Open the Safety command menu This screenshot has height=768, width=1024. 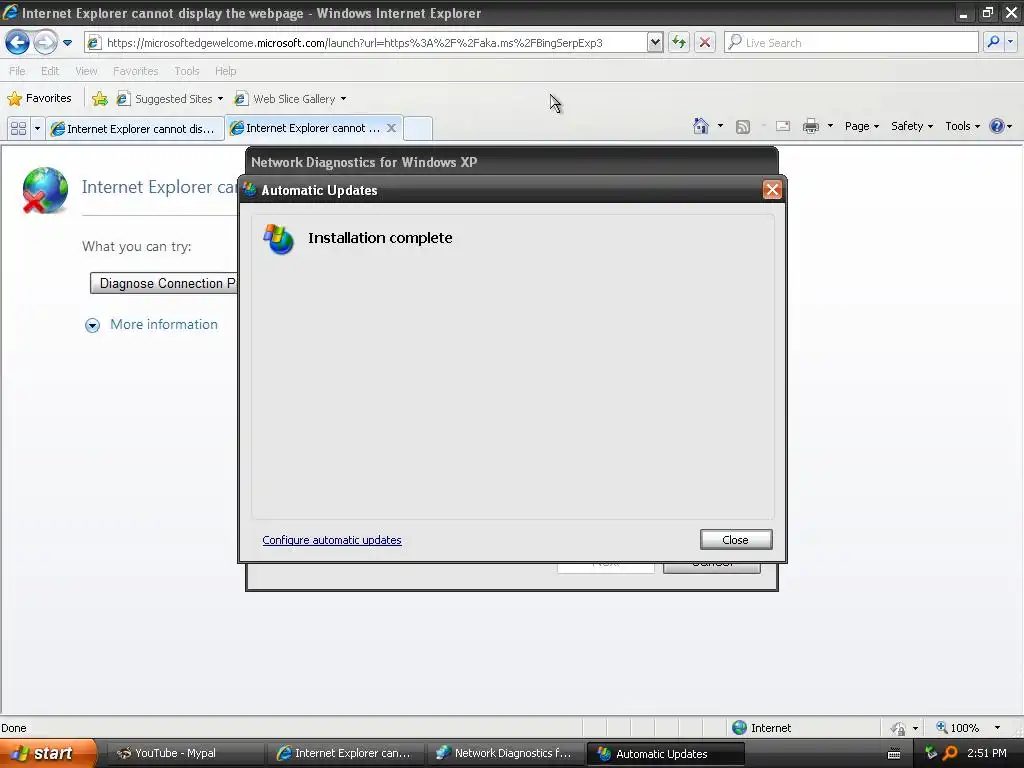[x=912, y=126]
